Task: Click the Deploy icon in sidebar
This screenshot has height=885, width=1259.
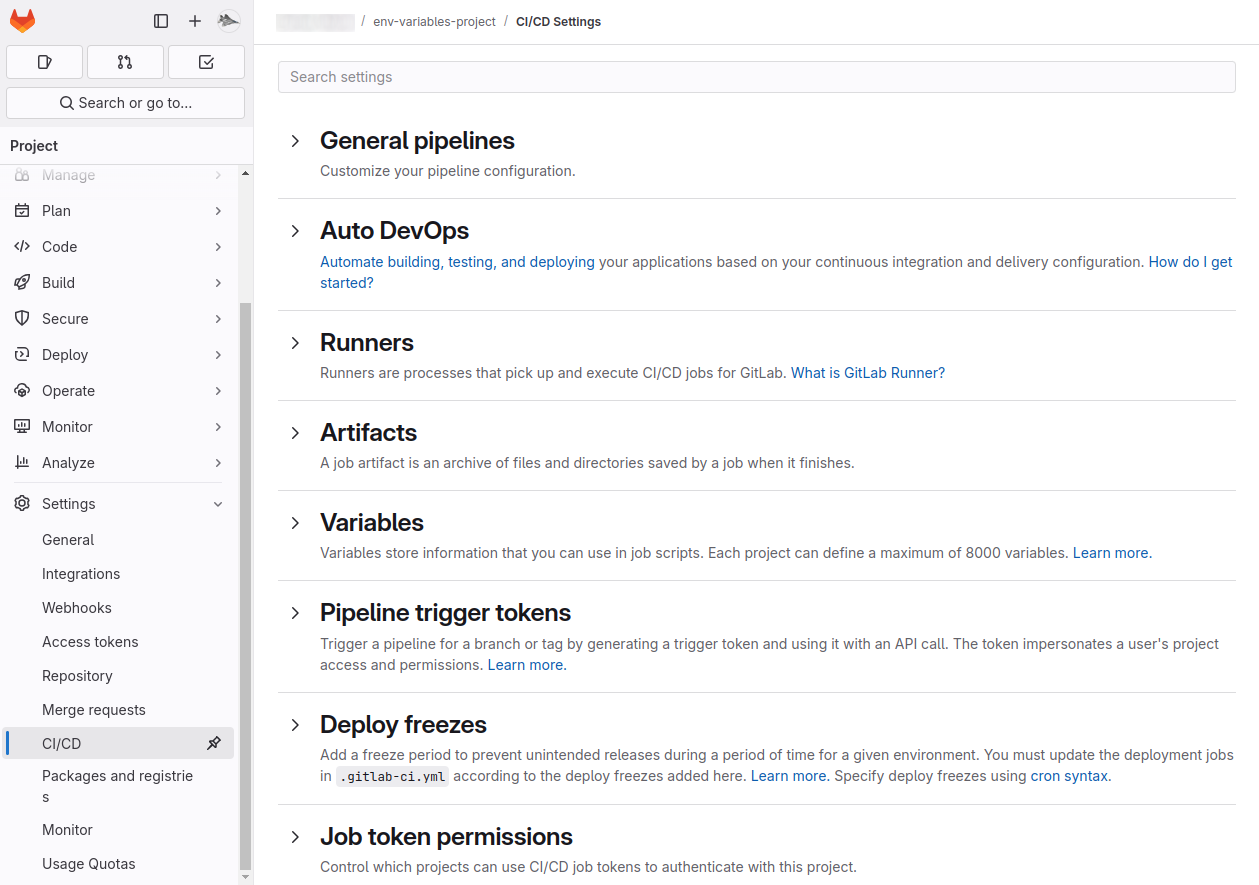Action: point(22,355)
